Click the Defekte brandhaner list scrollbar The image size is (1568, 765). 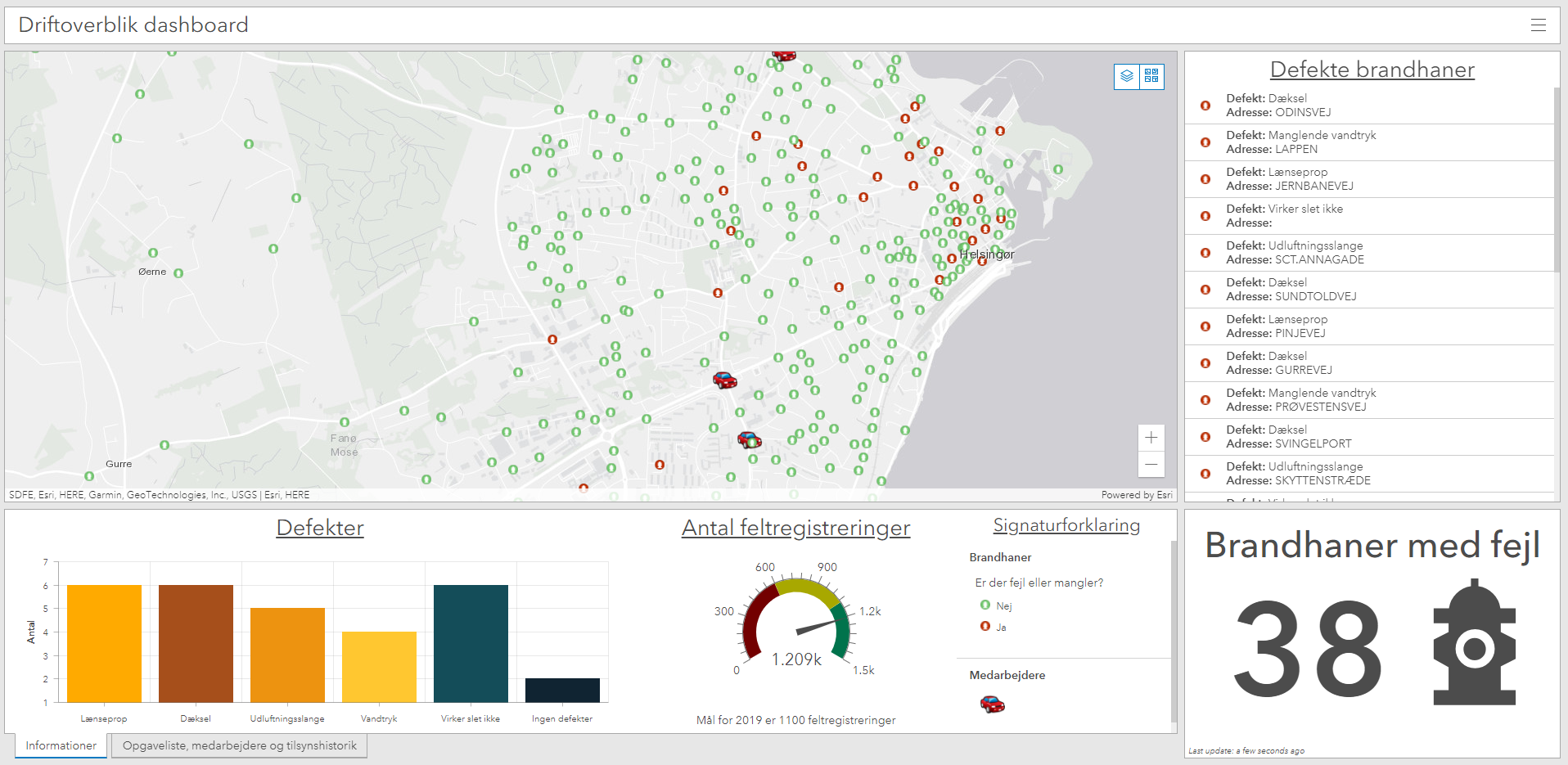(x=1557, y=180)
